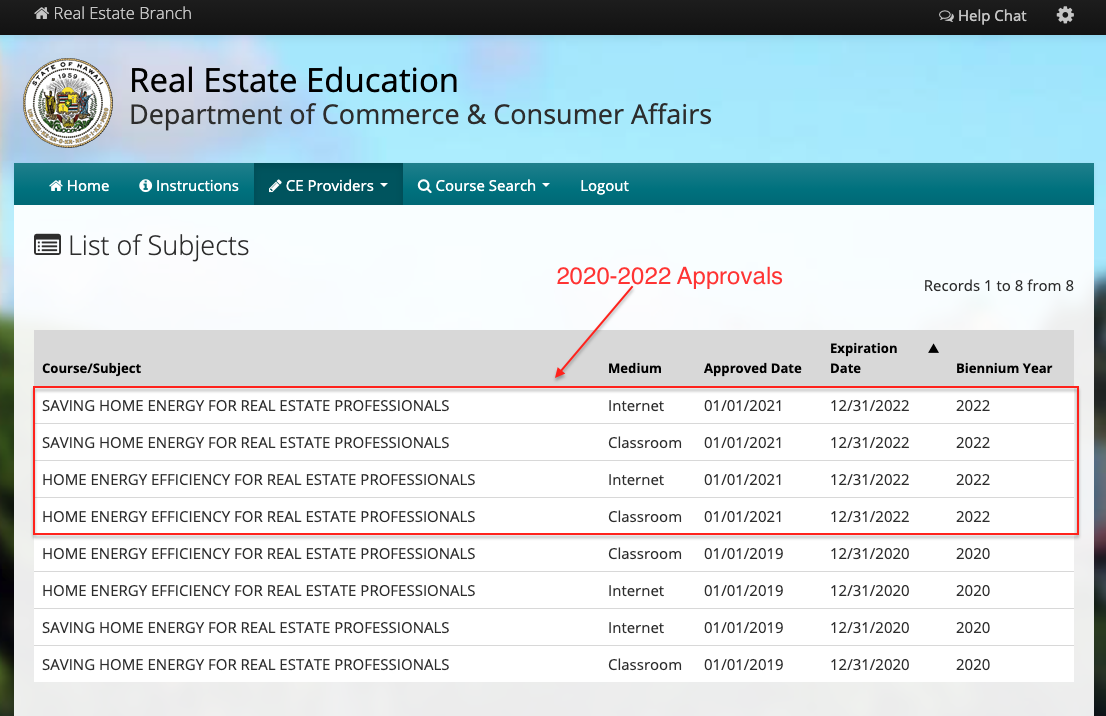Select Logout from the navigation menu

click(x=604, y=185)
